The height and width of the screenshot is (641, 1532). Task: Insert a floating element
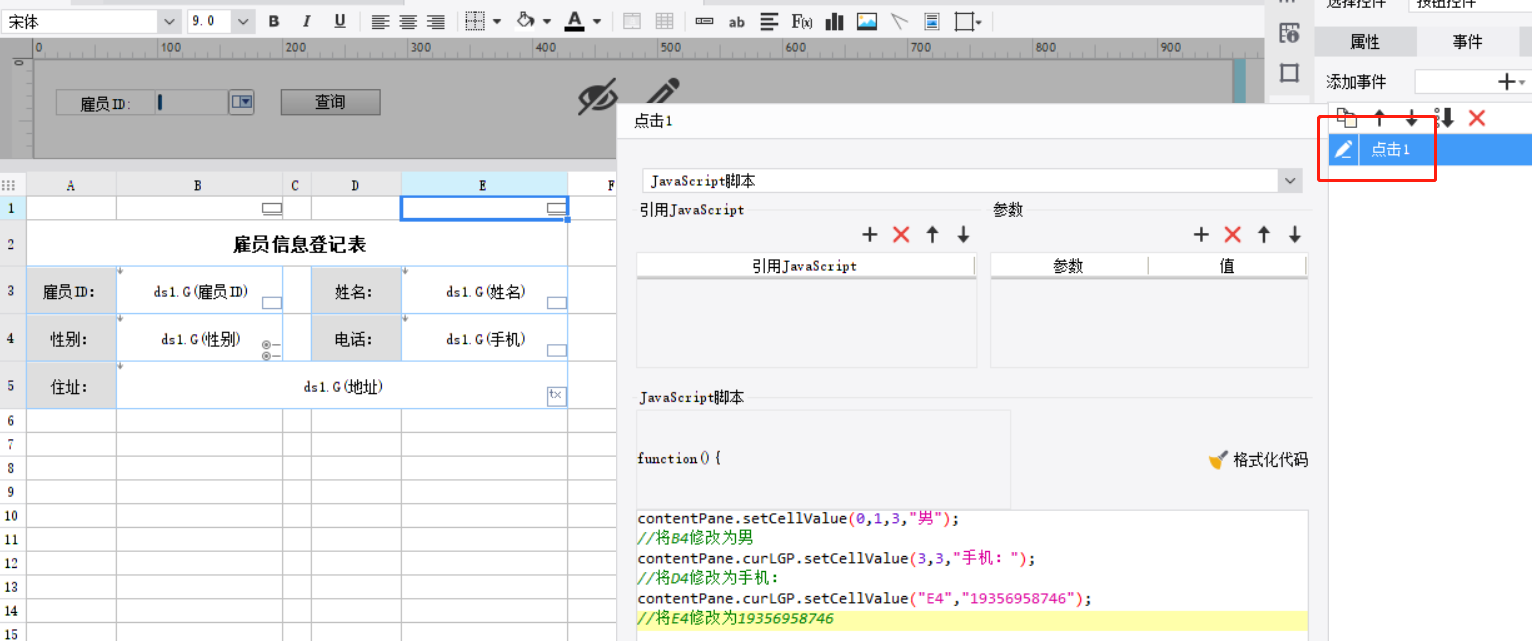[964, 21]
